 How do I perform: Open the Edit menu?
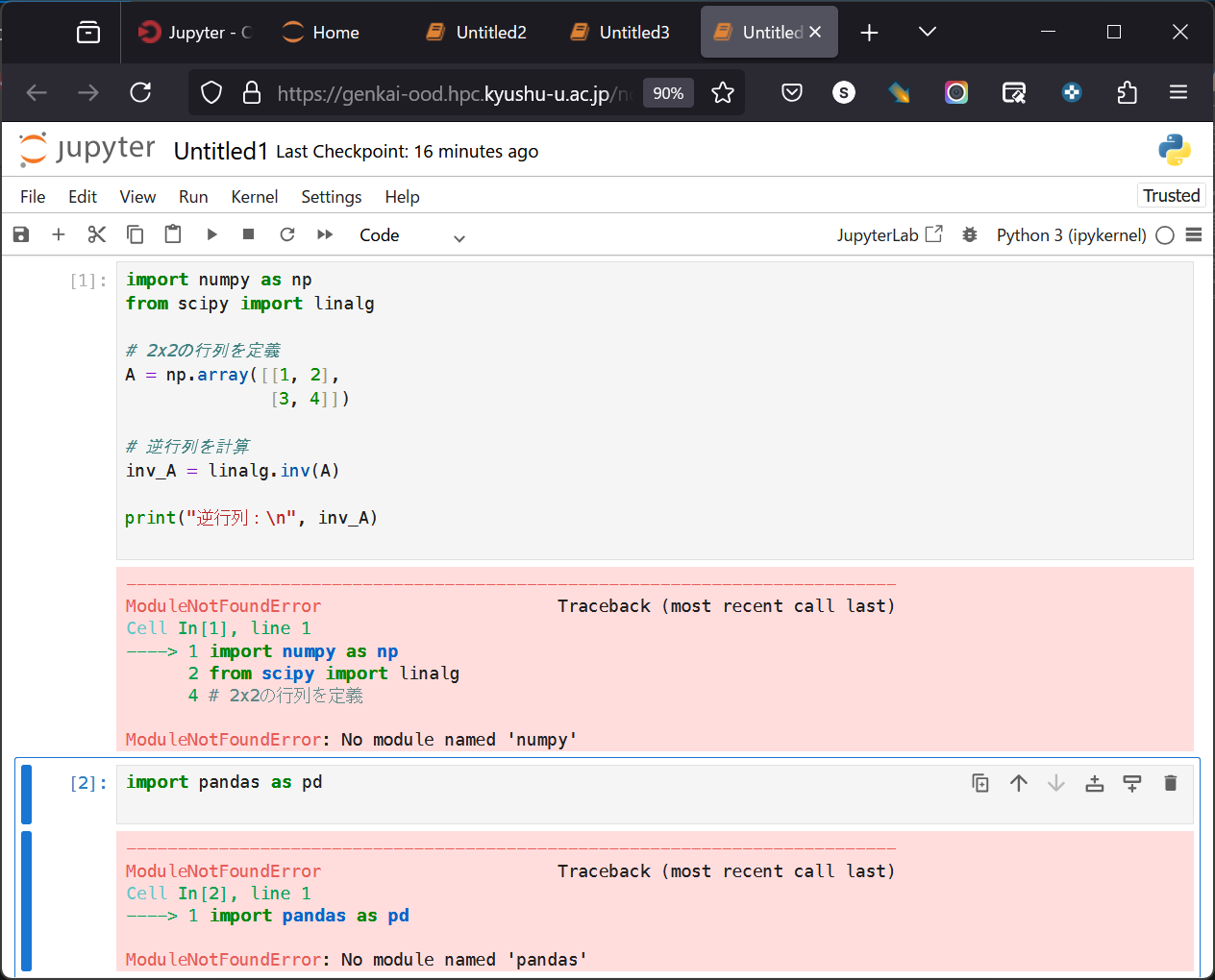pos(83,196)
